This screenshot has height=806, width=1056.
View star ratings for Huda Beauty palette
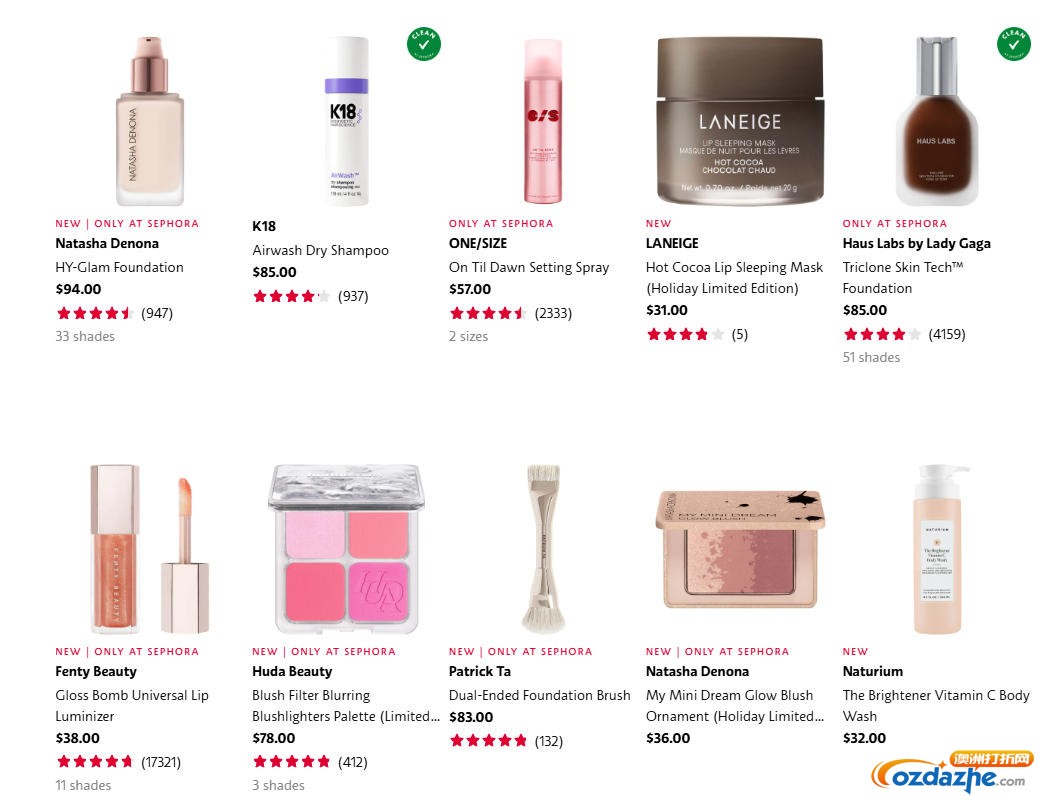(x=291, y=762)
